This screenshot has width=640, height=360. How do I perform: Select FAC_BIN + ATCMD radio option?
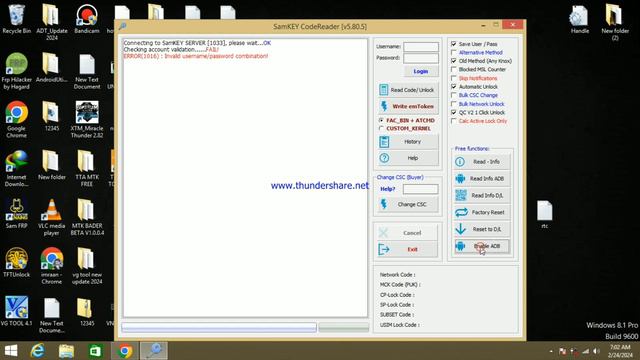tap(381, 120)
